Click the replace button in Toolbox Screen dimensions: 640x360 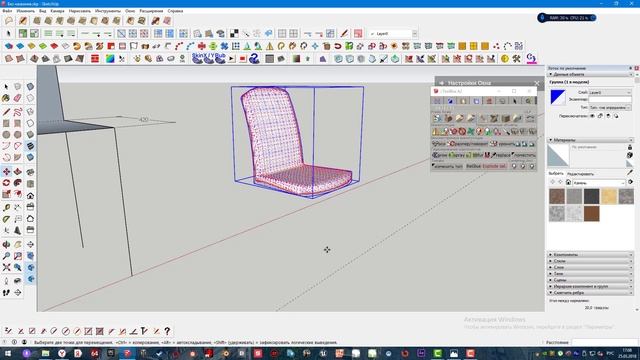point(501,155)
